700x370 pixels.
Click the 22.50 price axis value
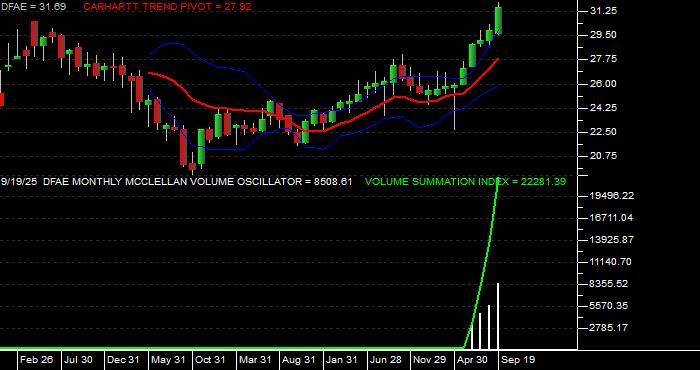(604, 132)
